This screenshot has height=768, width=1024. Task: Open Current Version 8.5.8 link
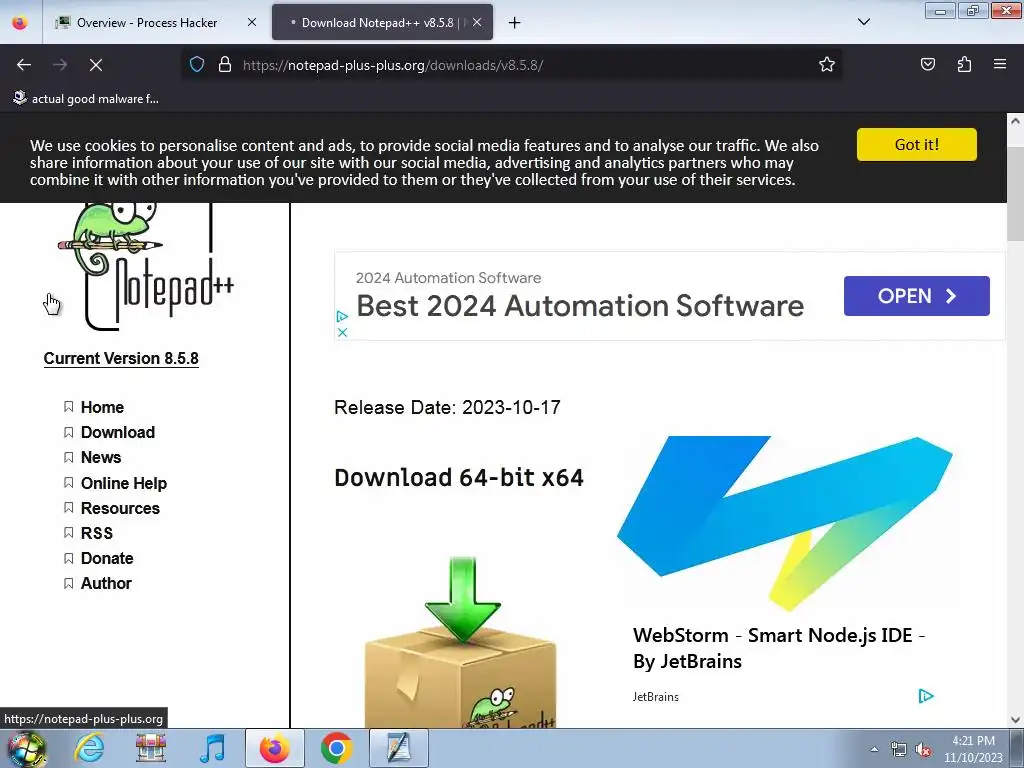point(121,359)
